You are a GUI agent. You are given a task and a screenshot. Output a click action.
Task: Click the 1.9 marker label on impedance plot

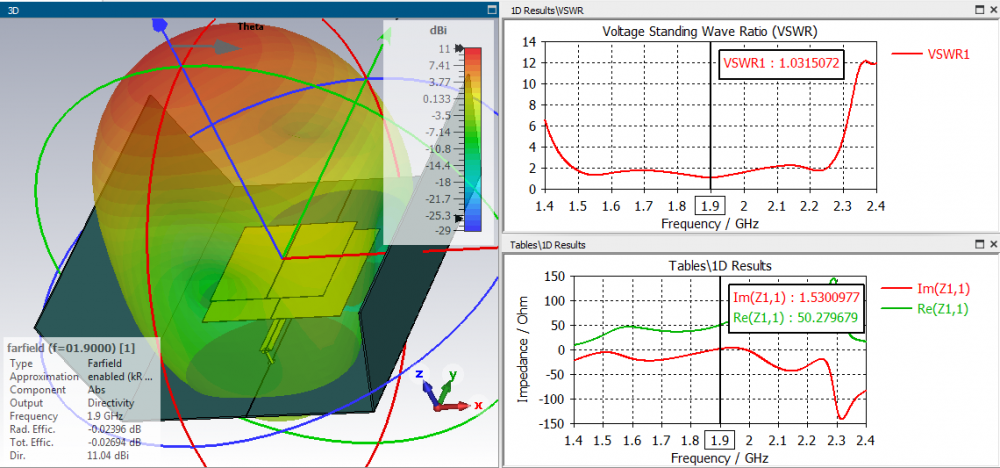[x=720, y=440]
